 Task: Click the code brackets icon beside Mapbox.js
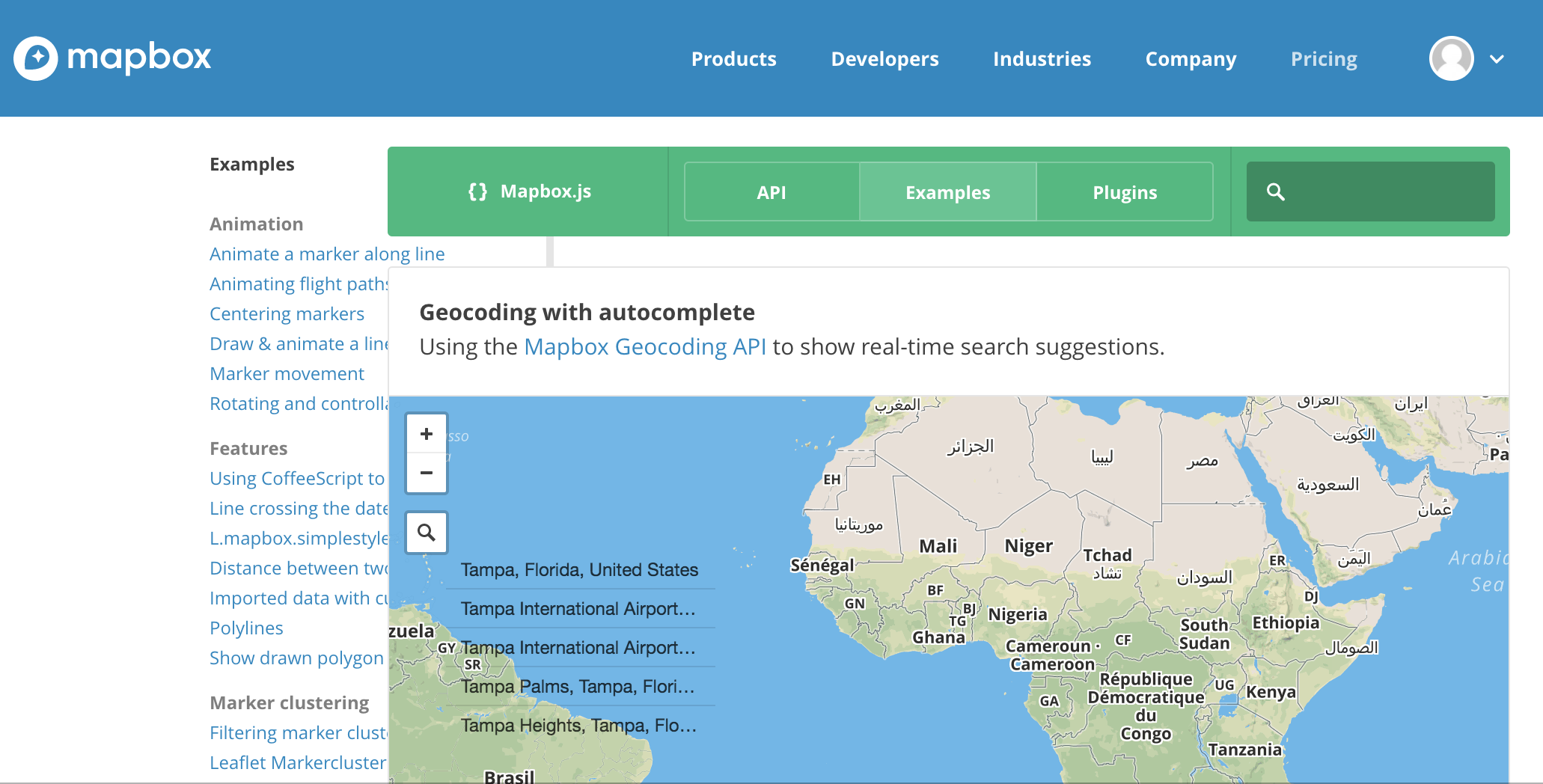point(477,192)
